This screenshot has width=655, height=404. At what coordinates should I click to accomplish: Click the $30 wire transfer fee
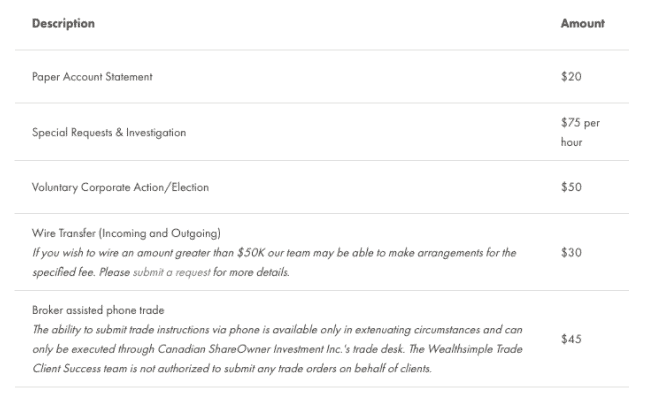[x=571, y=253]
